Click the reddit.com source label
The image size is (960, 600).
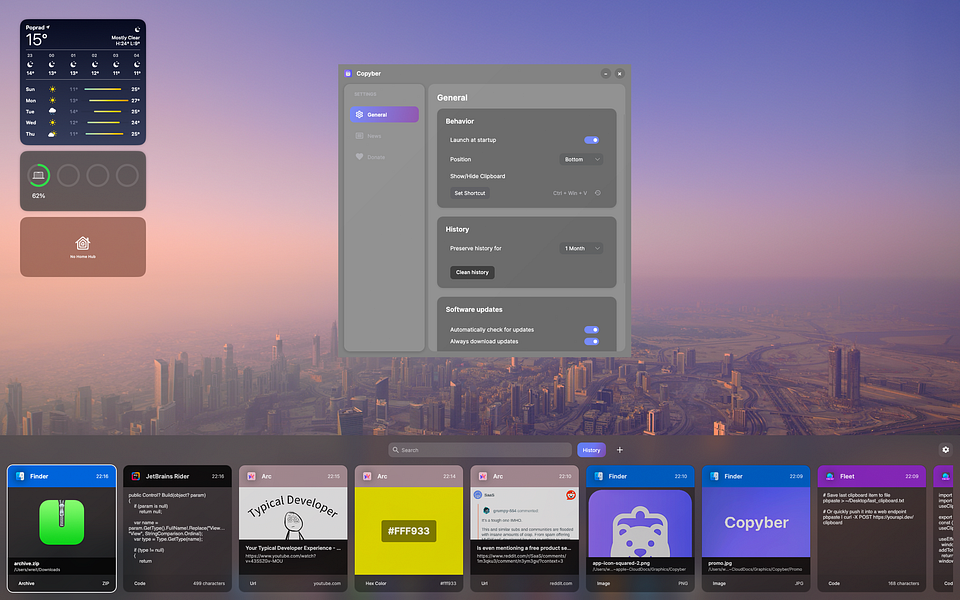click(560, 583)
